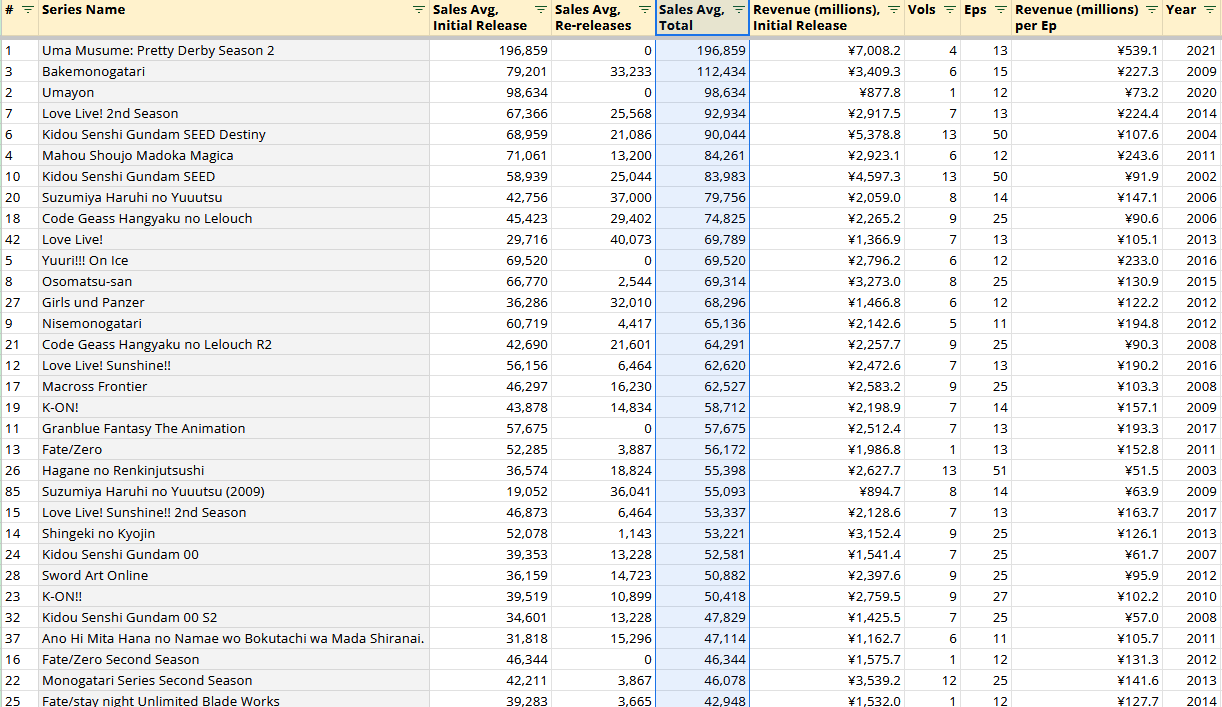
Task: Open the Year column filter
Action: pyautogui.click(x=1209, y=10)
